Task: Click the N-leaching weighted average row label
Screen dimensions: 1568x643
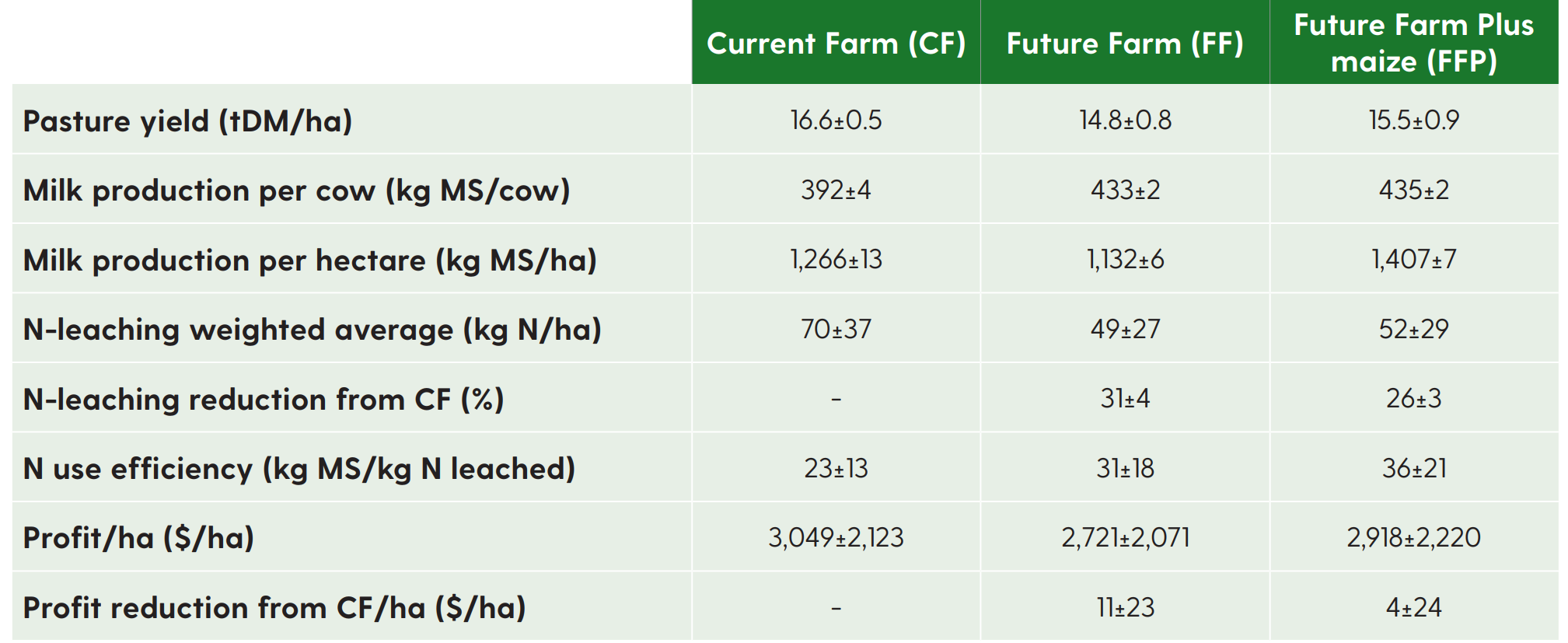Action: click(x=313, y=330)
